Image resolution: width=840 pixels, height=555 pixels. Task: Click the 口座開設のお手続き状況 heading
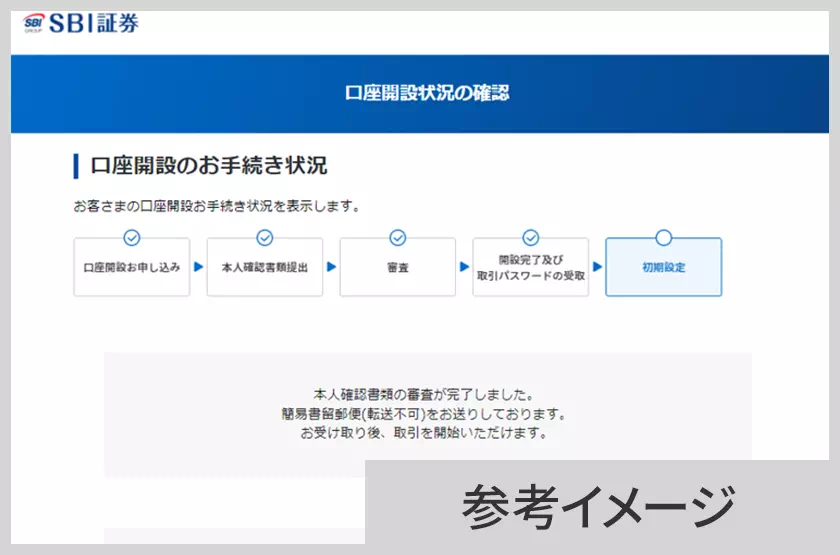click(208, 166)
